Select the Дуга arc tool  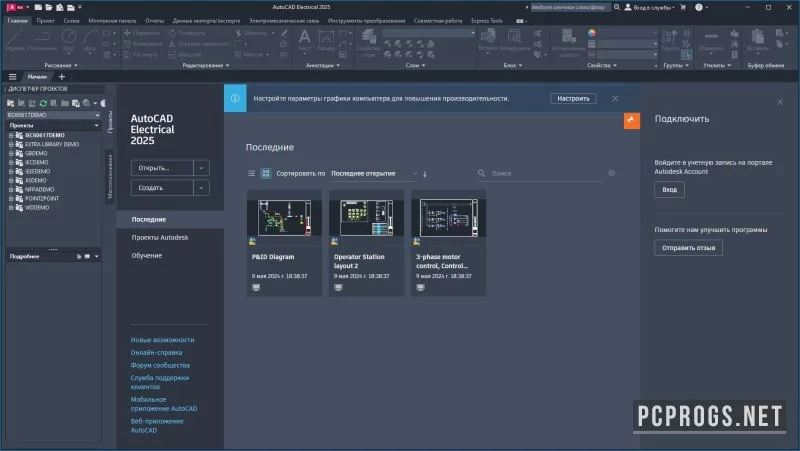[x=90, y=40]
